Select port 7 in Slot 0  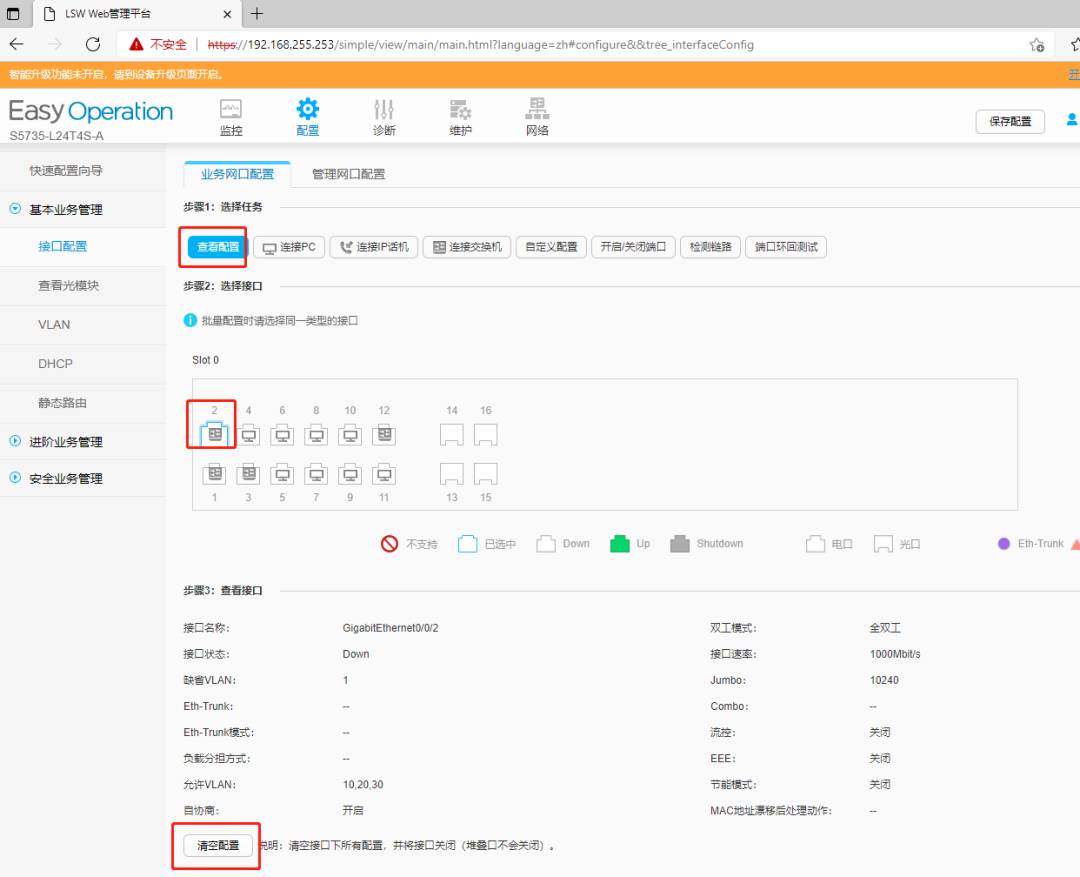[x=316, y=474]
